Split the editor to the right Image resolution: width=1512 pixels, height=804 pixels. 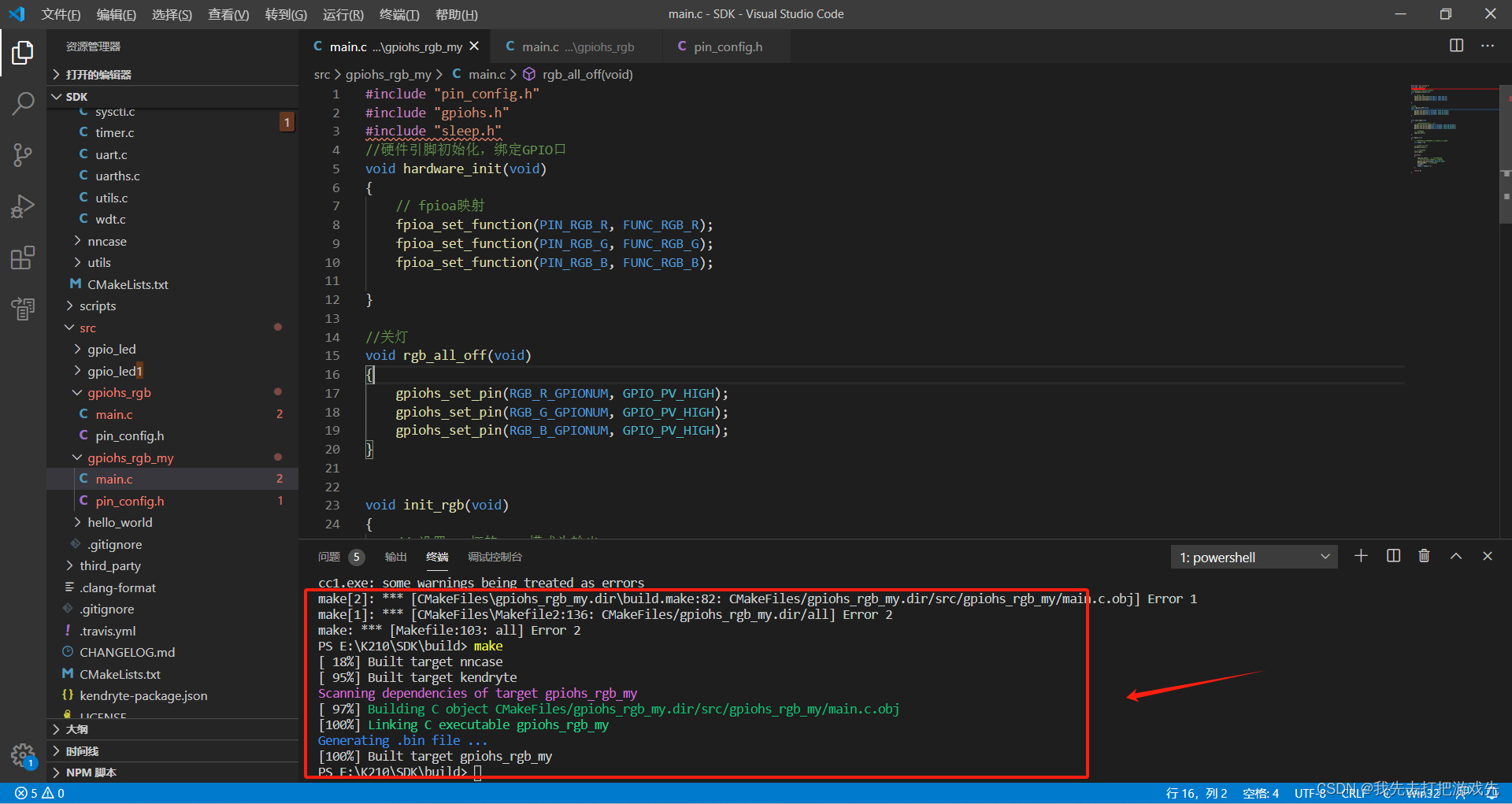tap(1457, 46)
